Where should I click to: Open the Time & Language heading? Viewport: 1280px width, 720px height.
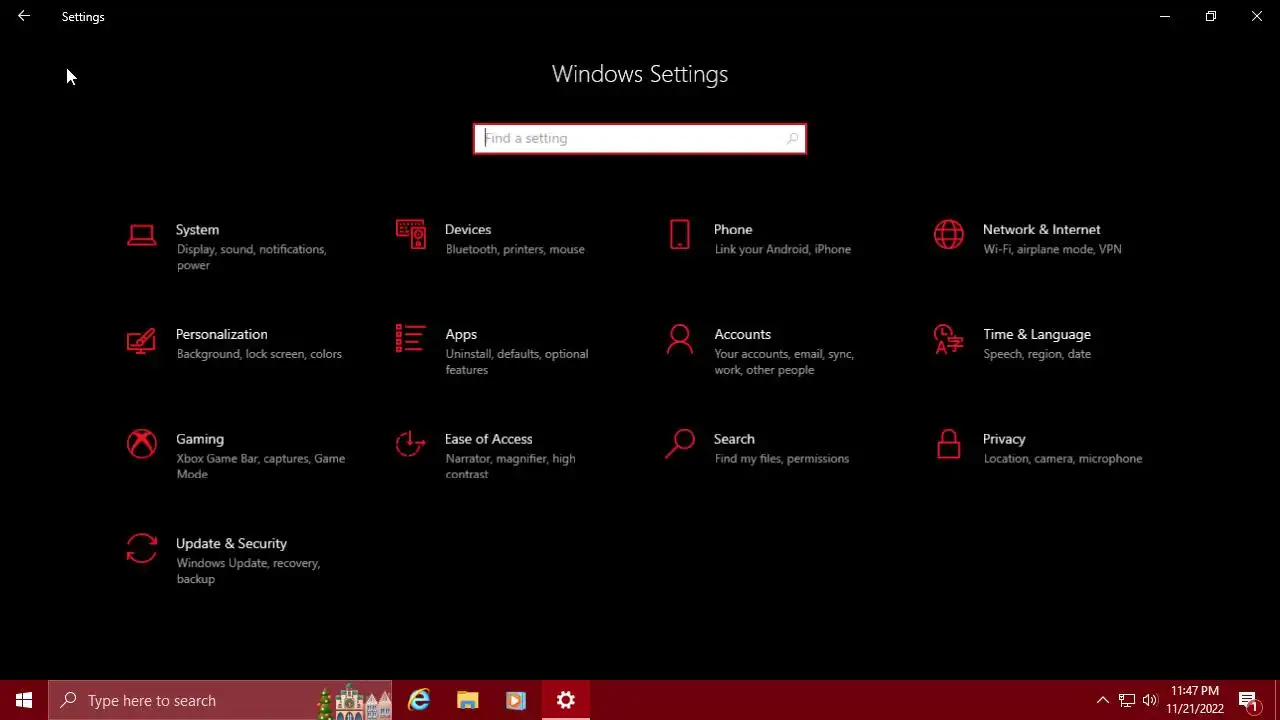click(1037, 334)
